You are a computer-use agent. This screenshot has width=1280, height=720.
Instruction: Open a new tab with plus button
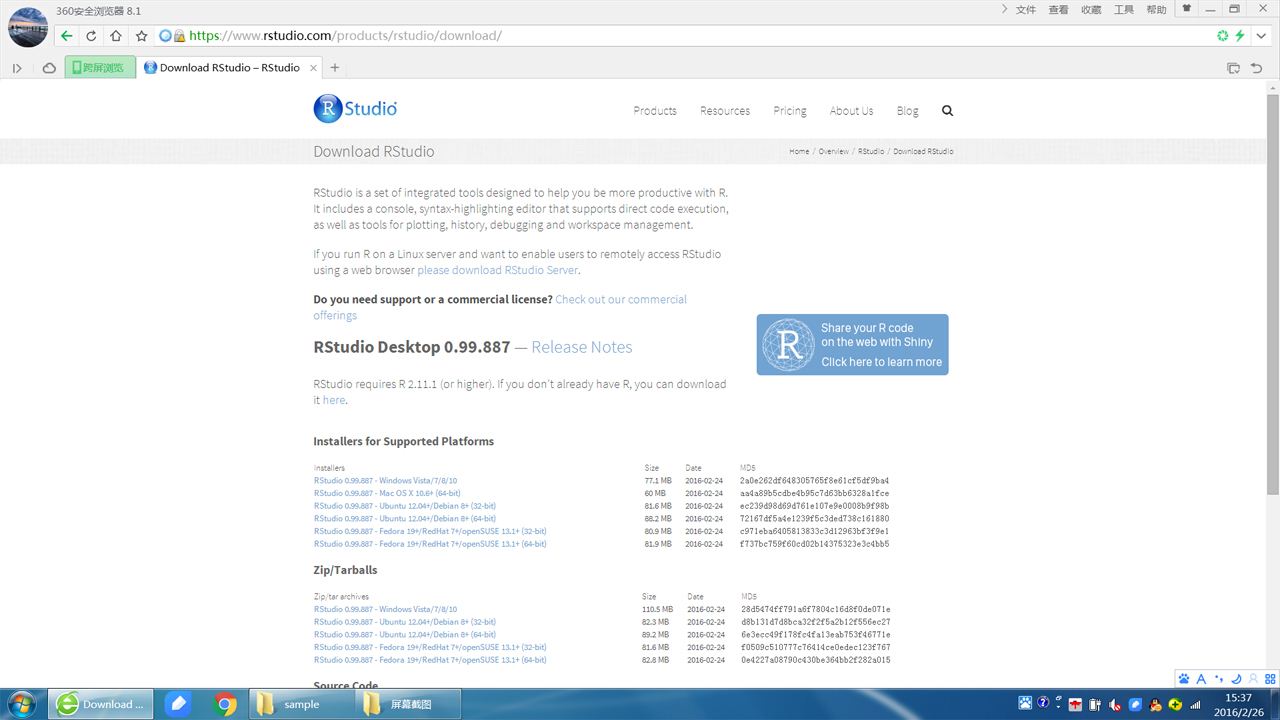[x=335, y=68]
